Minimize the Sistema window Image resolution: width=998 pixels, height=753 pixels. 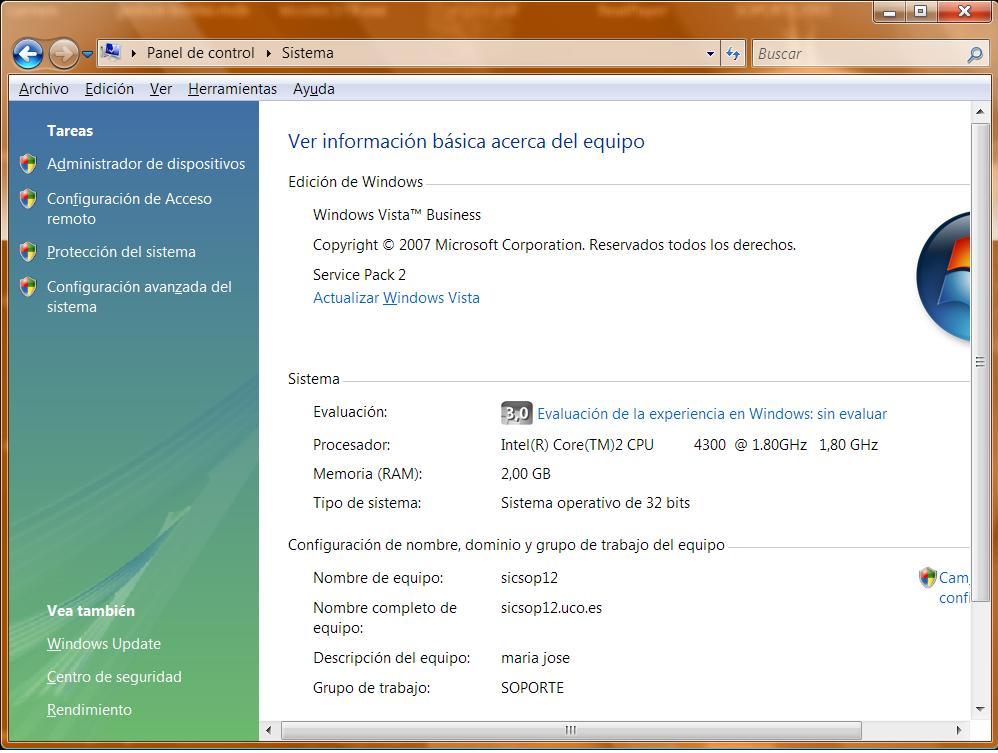click(x=890, y=11)
